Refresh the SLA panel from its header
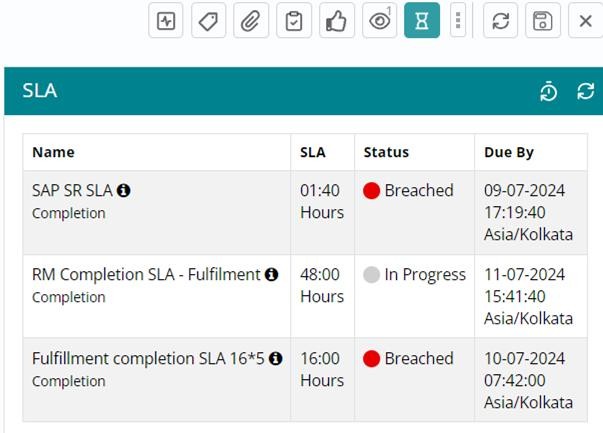This screenshot has width=603, height=433. pos(586,92)
